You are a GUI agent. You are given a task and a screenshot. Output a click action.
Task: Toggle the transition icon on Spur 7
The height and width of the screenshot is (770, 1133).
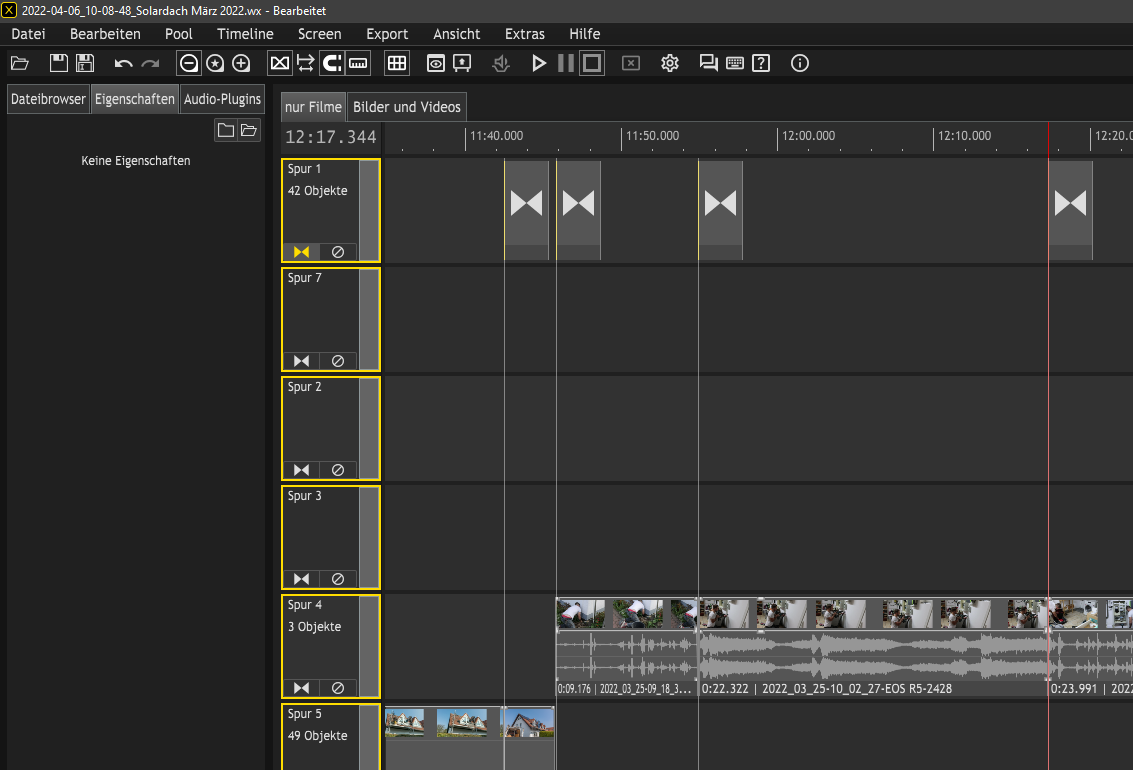tap(301, 361)
